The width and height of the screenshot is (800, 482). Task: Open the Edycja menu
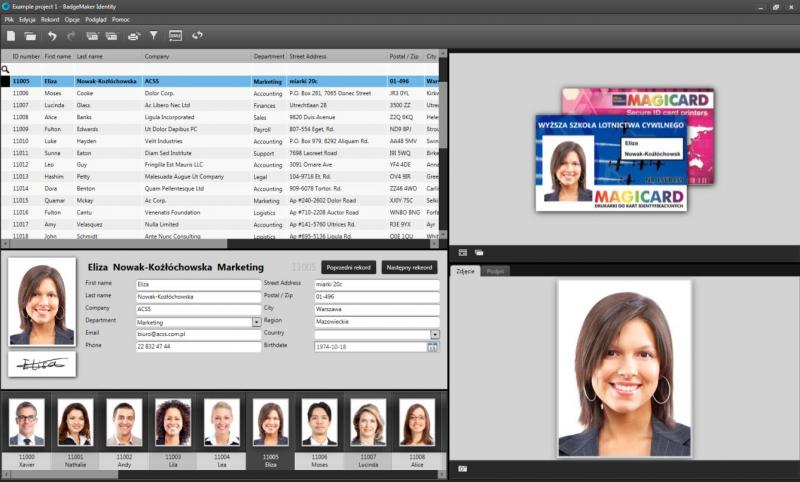(x=27, y=19)
